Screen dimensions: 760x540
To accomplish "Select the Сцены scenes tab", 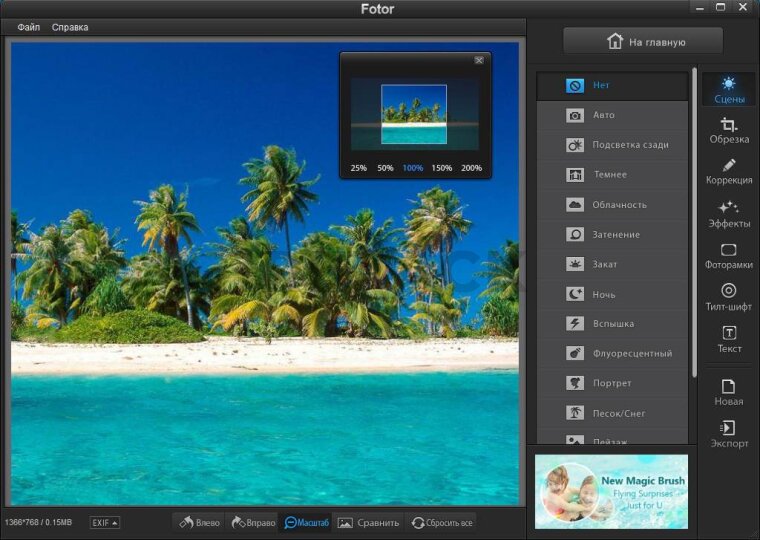I will (x=729, y=89).
